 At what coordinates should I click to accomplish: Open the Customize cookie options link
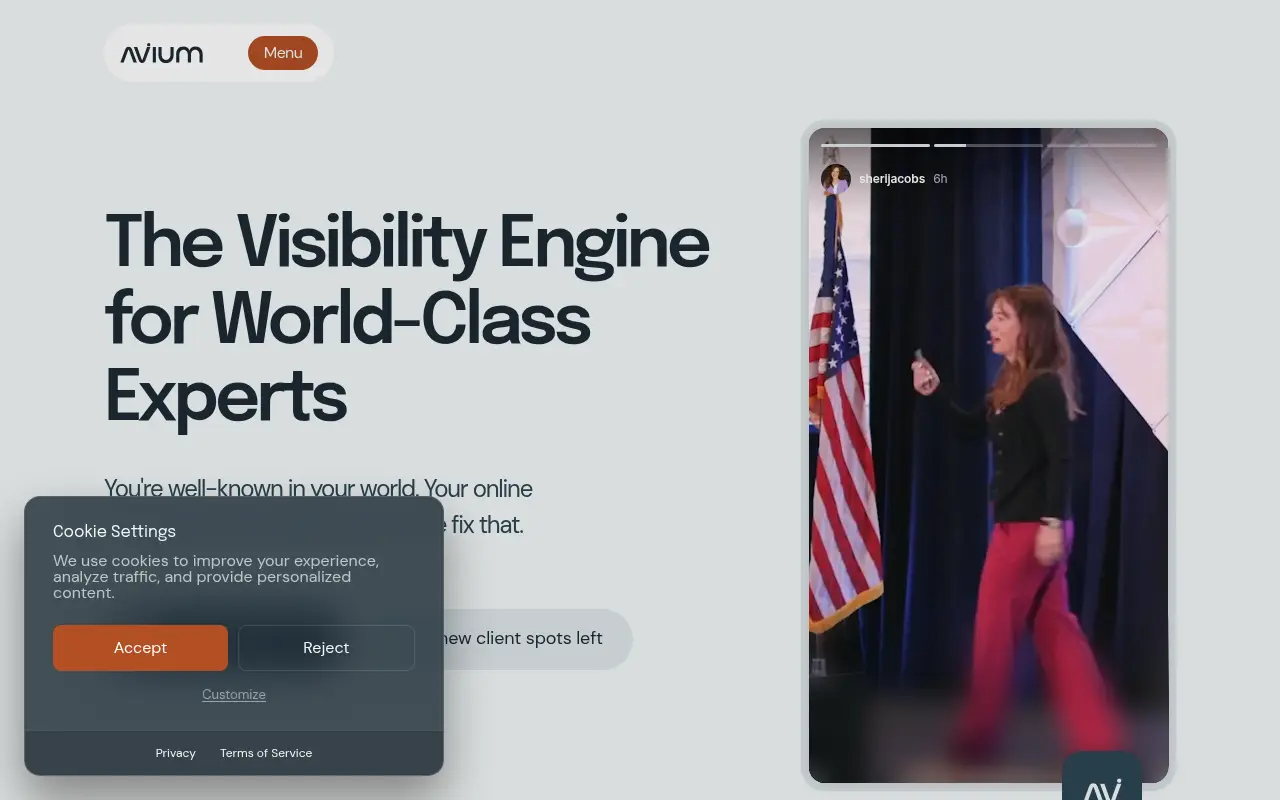pos(234,694)
